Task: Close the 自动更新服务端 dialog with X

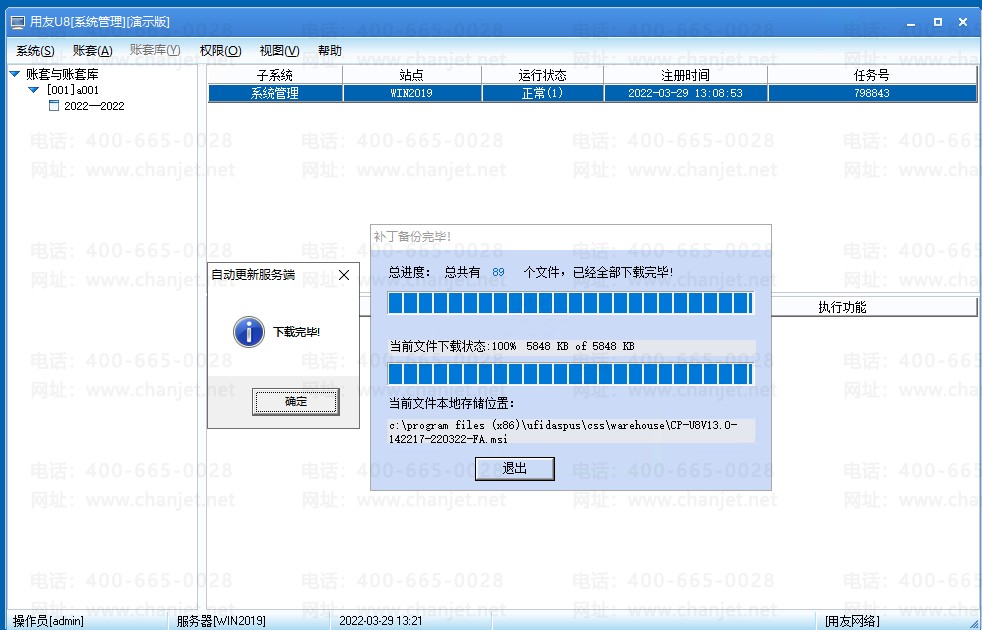Action: [x=344, y=275]
